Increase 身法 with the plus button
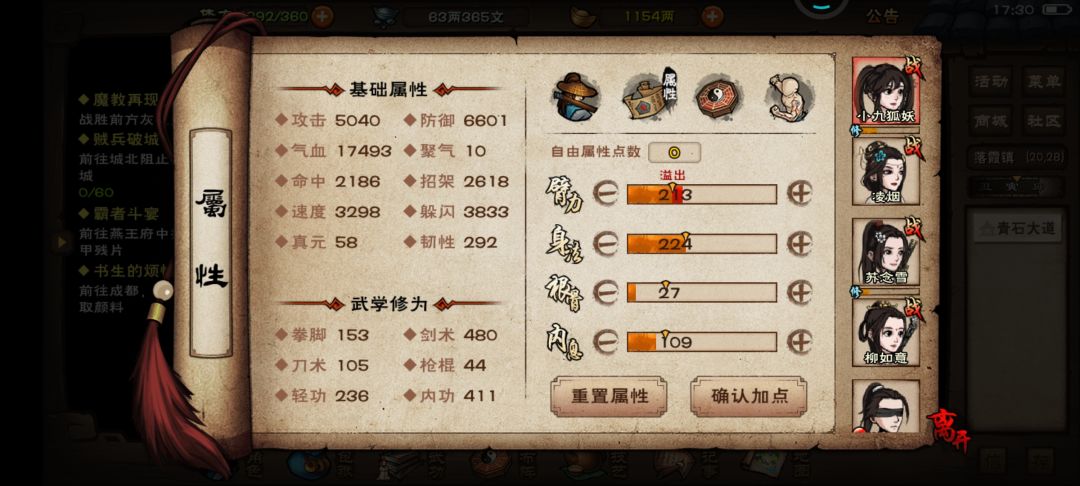Viewport: 1080px width, 486px height. tap(800, 244)
